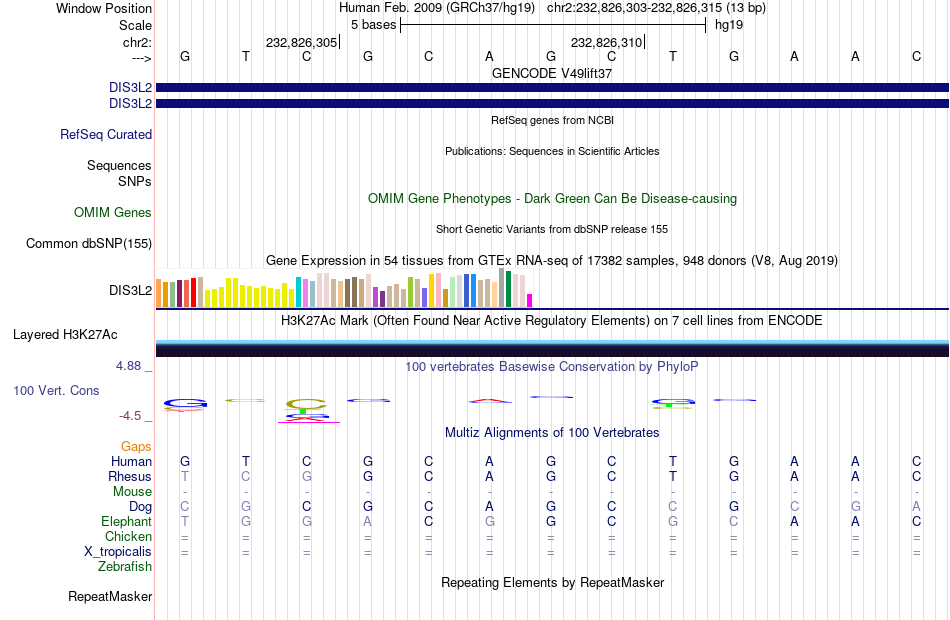Open the OMIM Genes track label
Viewport: 950px width, 620px height.
(x=113, y=212)
